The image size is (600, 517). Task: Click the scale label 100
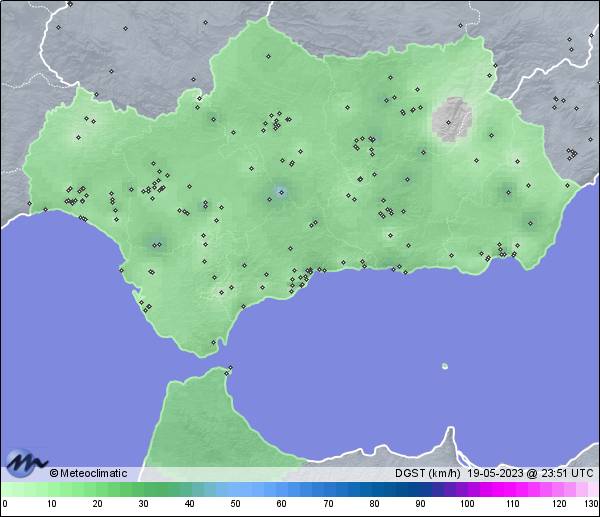click(466, 504)
